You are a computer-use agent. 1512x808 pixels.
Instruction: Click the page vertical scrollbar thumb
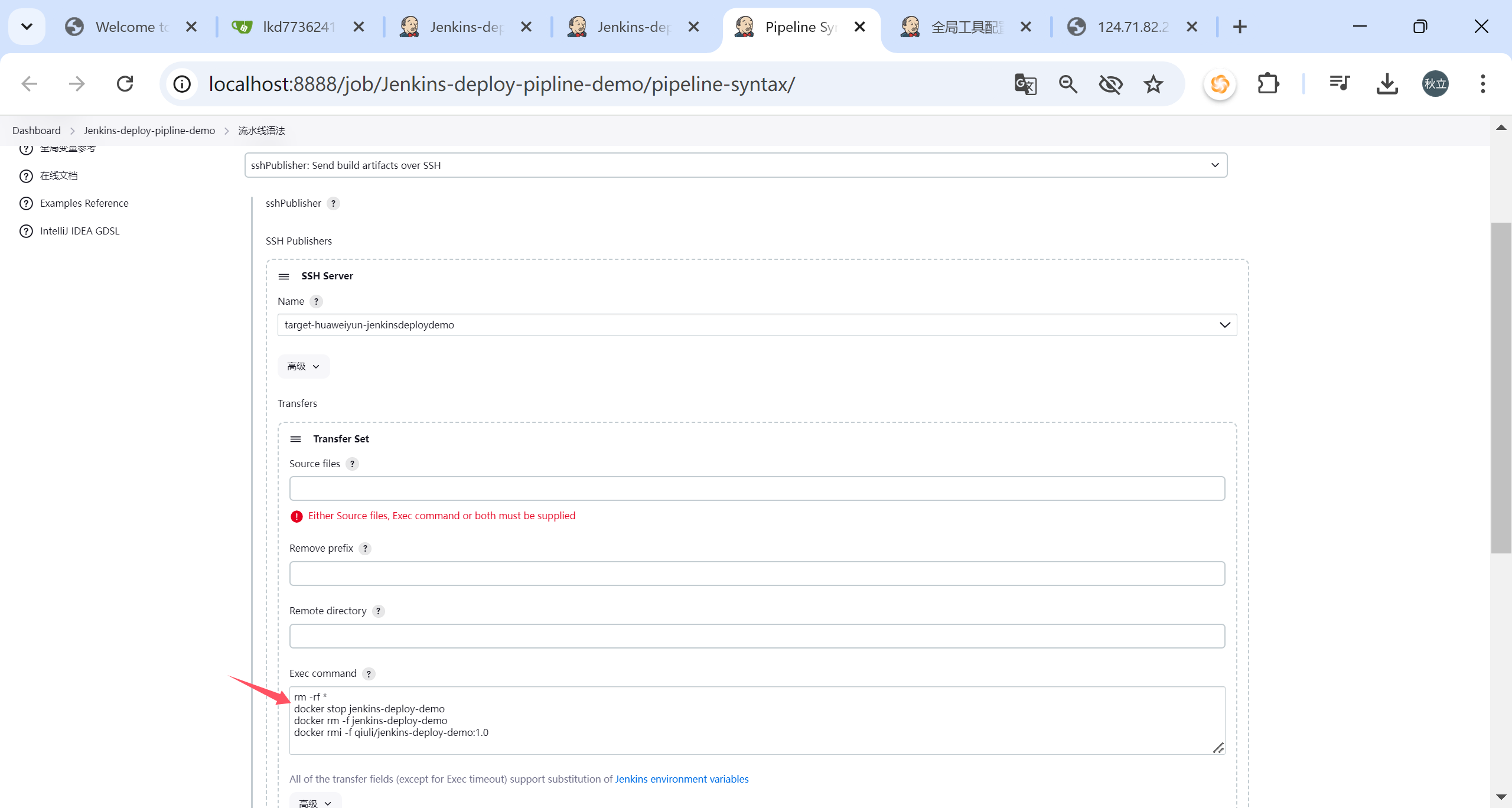click(x=1501, y=387)
